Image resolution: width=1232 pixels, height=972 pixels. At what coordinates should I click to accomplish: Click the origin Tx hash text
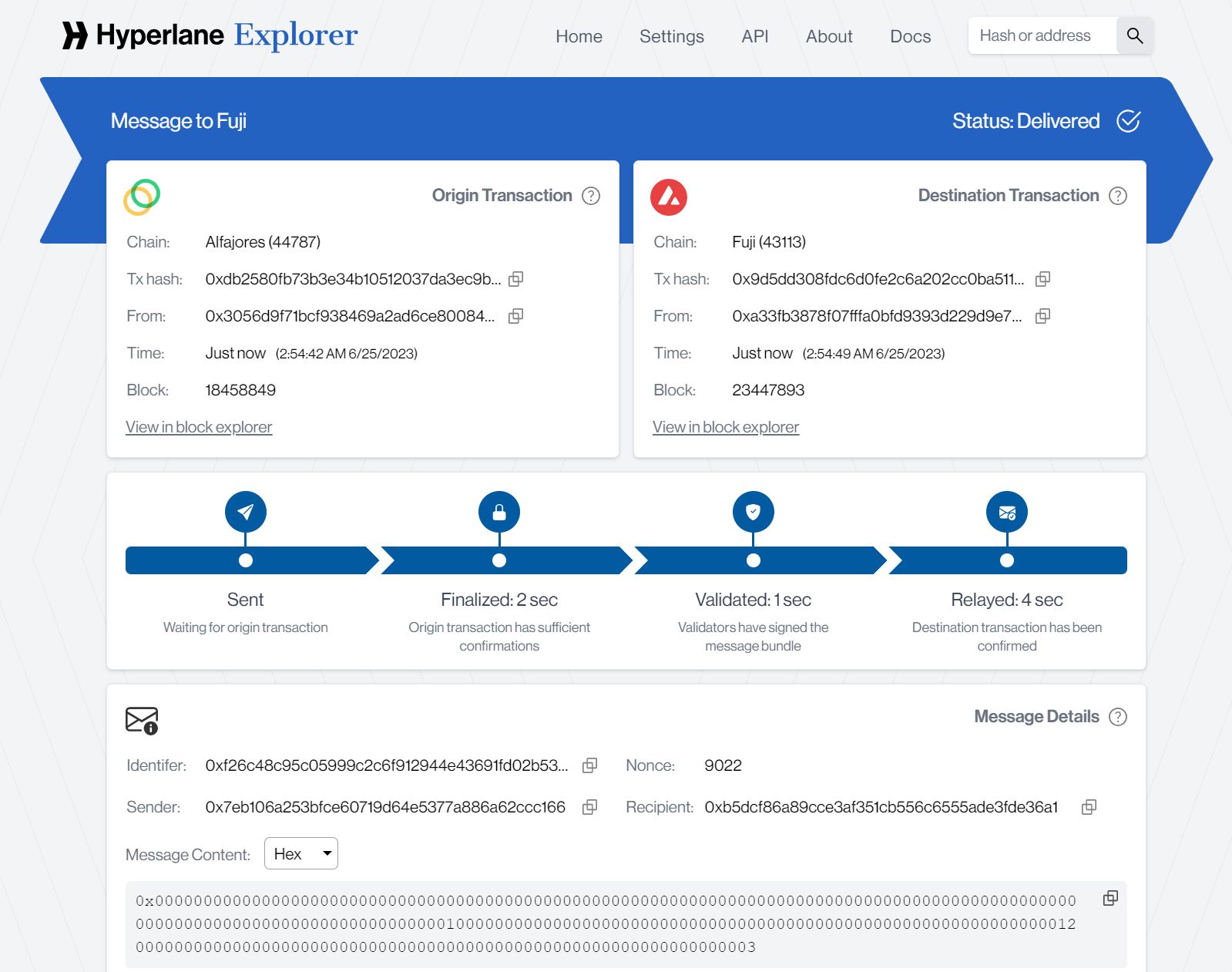click(x=353, y=279)
